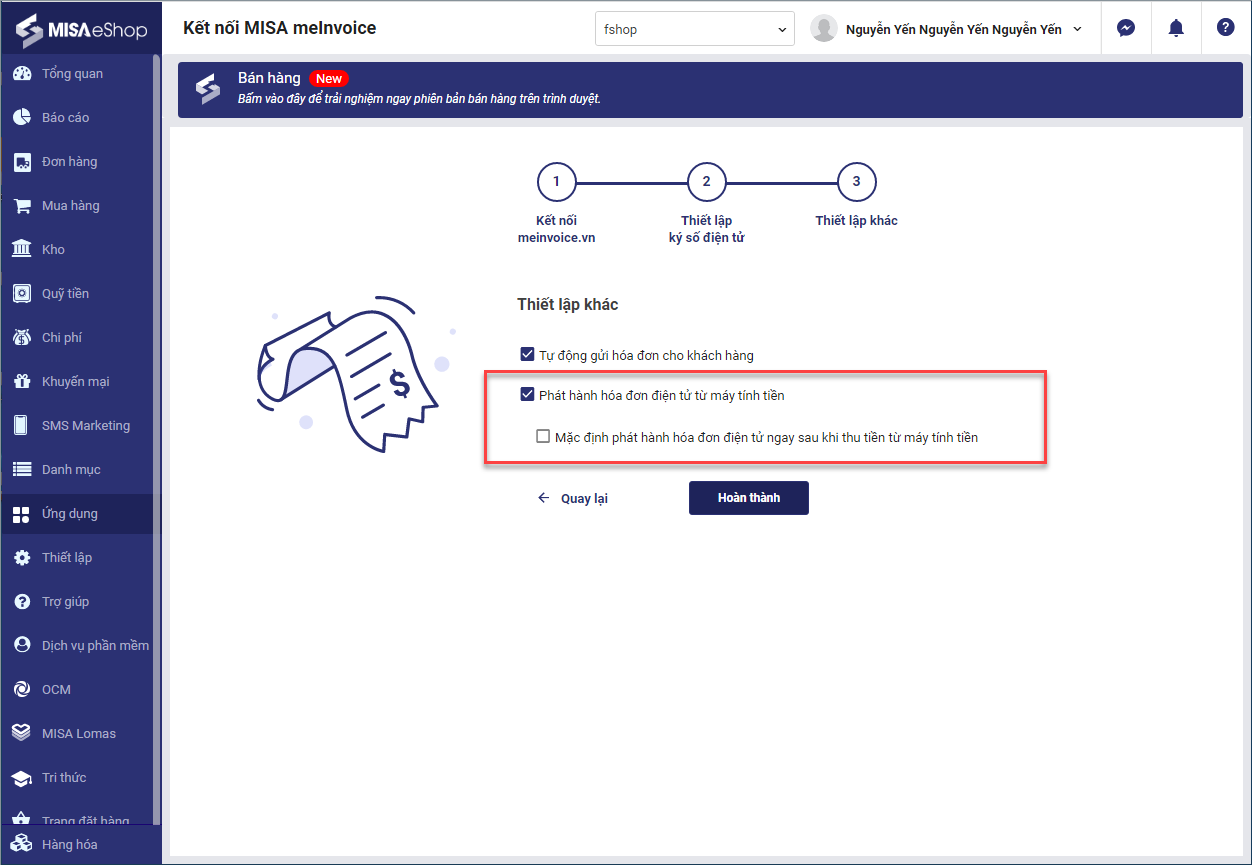Click the Khuyến mại label

click(x=76, y=382)
